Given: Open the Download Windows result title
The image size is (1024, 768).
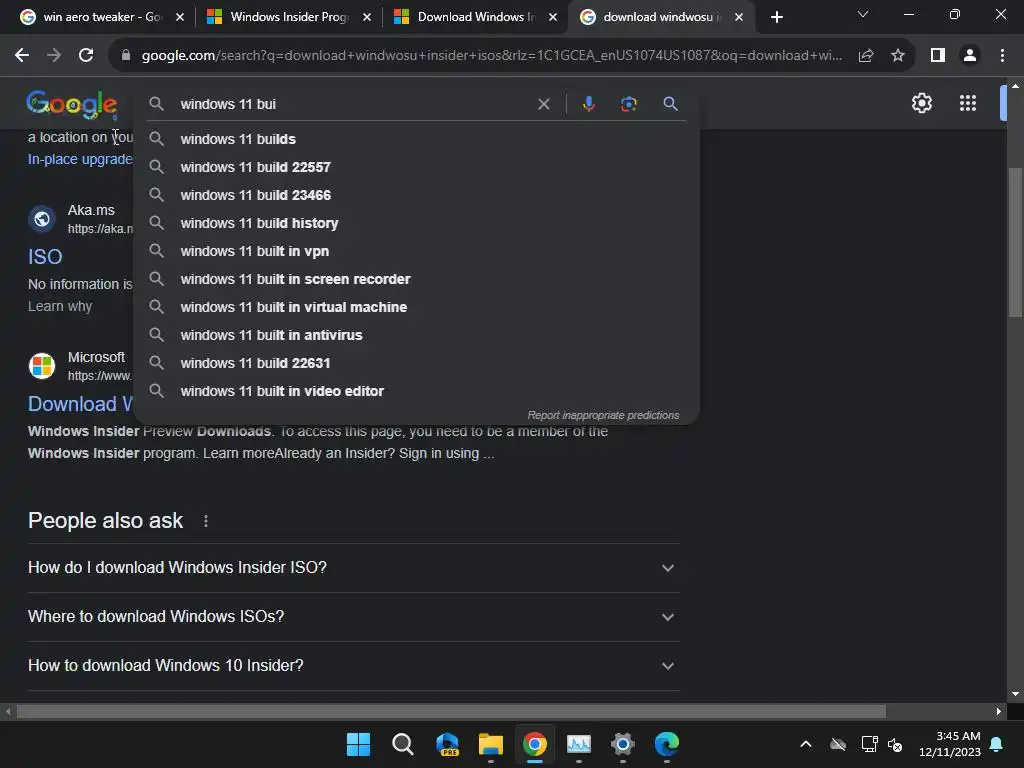Looking at the screenshot, I should tap(80, 404).
